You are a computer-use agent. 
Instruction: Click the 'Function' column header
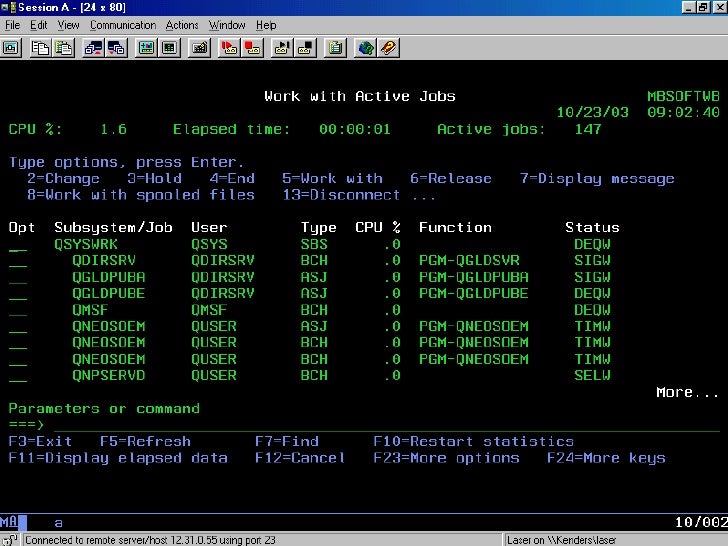click(455, 228)
